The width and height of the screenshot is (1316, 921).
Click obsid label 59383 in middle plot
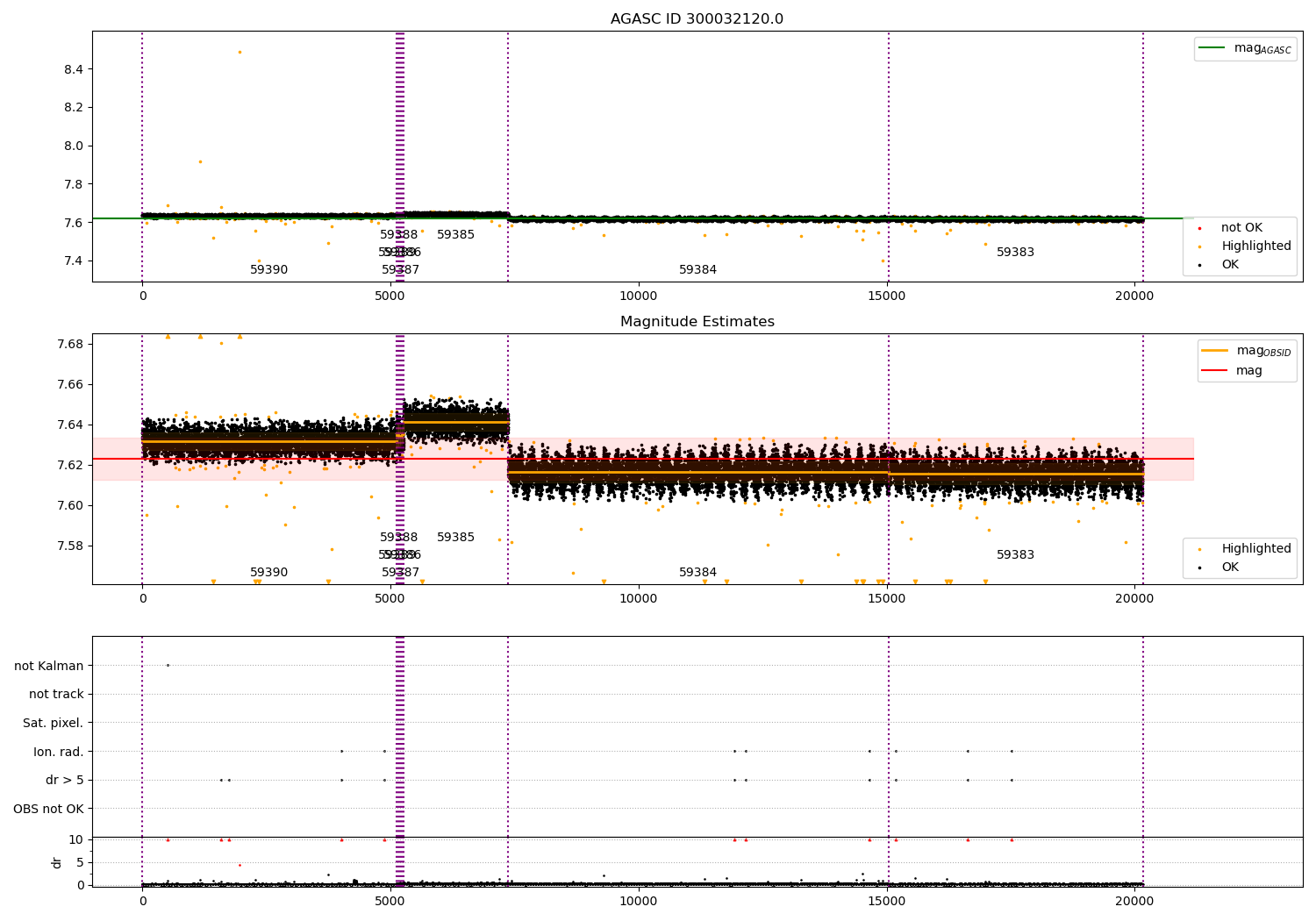1016,555
